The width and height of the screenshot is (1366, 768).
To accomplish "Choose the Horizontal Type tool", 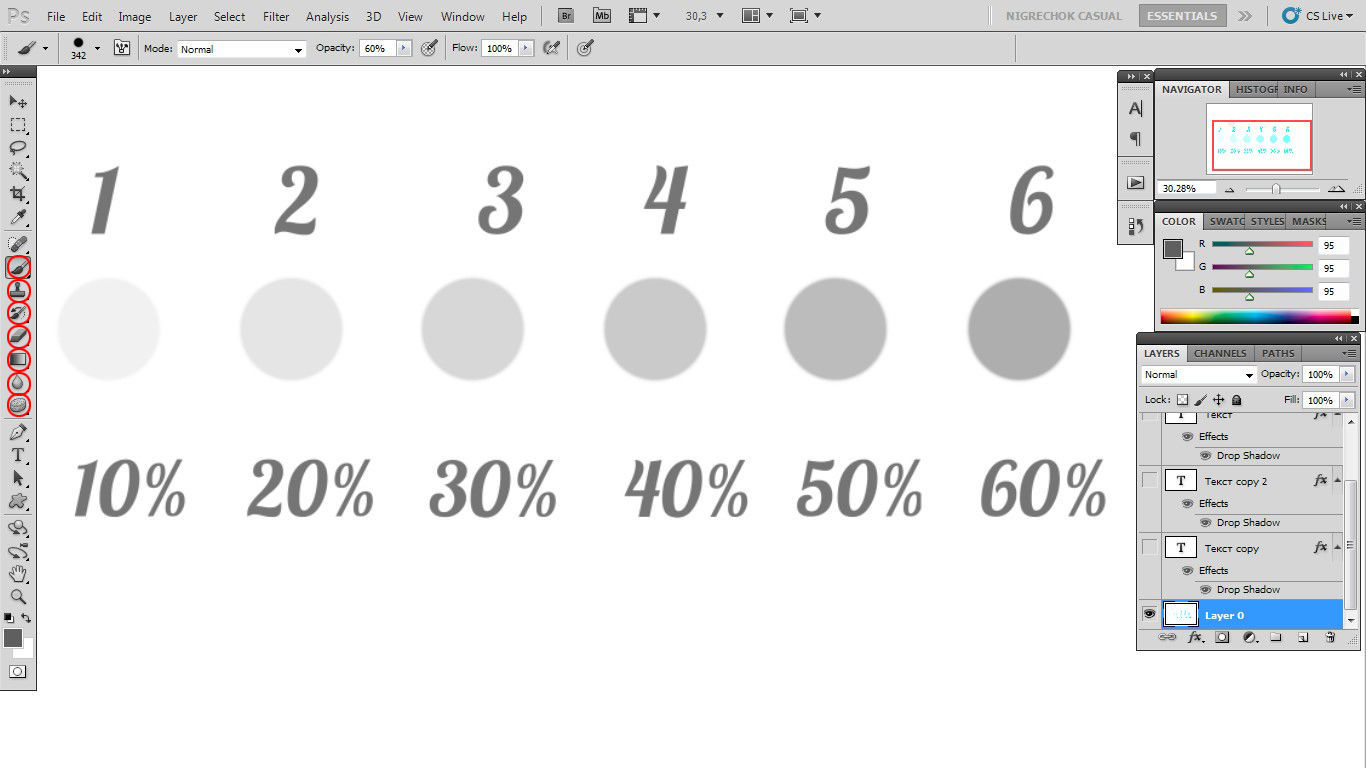I will 18,456.
